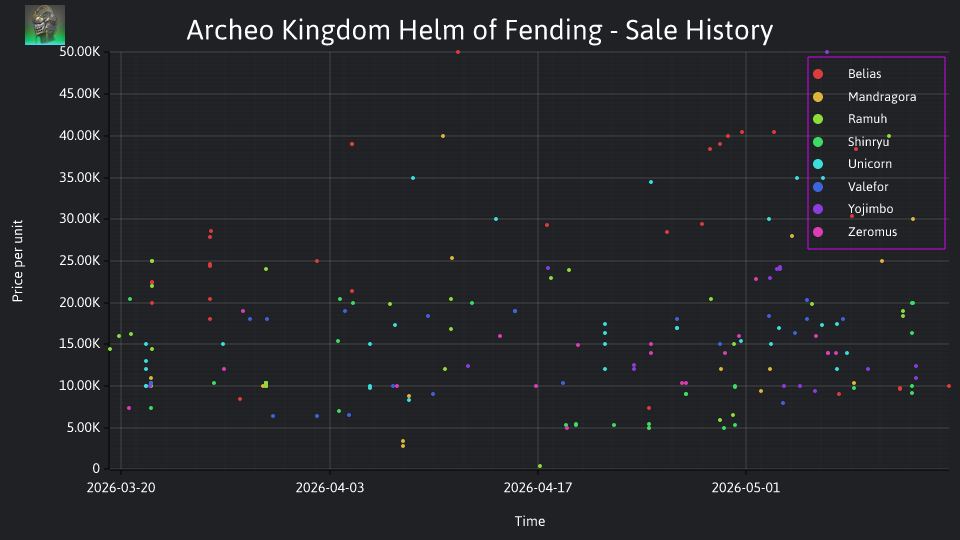Select the Belias point at 50.00K
Viewport: 960px width, 540px height.
click(458, 52)
